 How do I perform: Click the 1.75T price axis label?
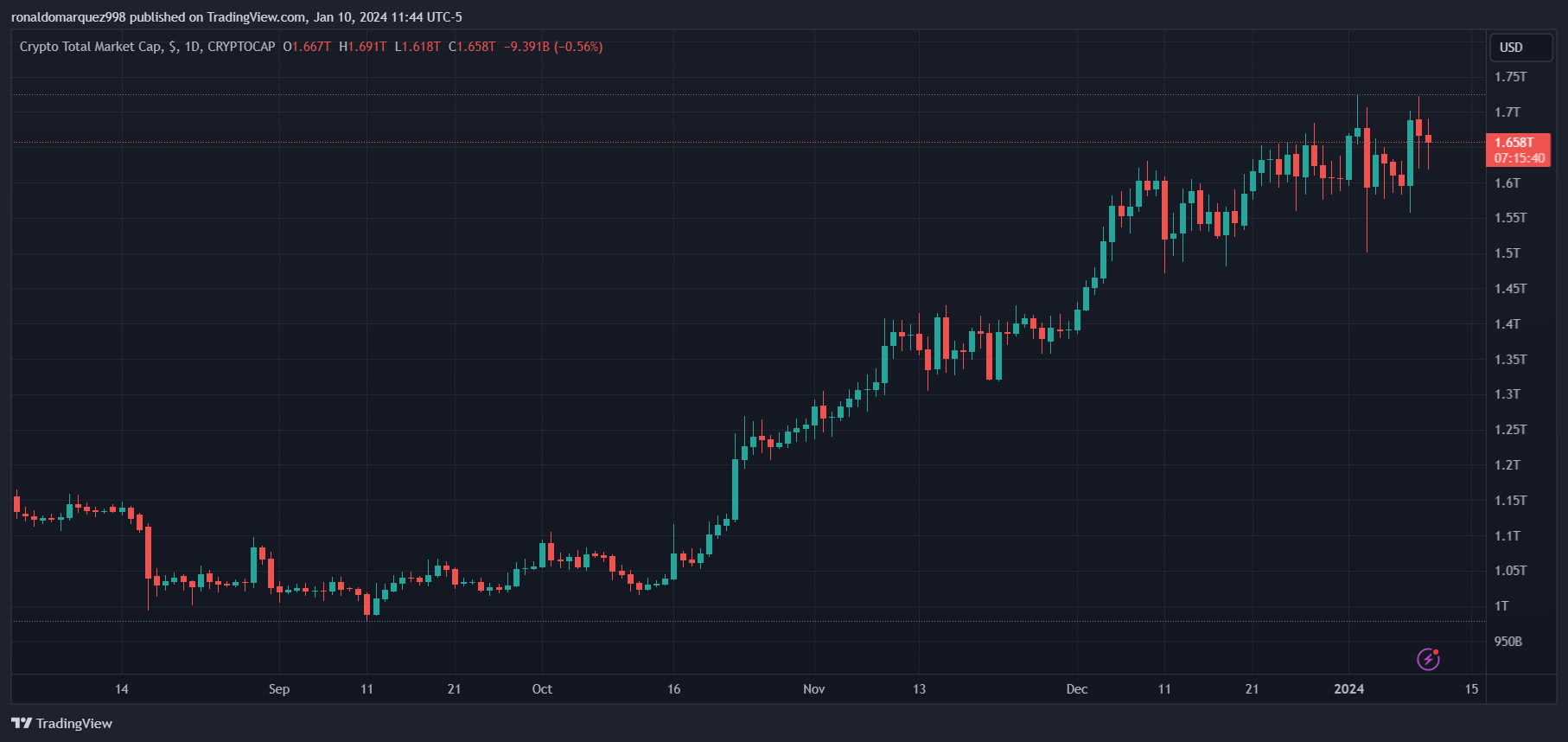(x=1511, y=77)
